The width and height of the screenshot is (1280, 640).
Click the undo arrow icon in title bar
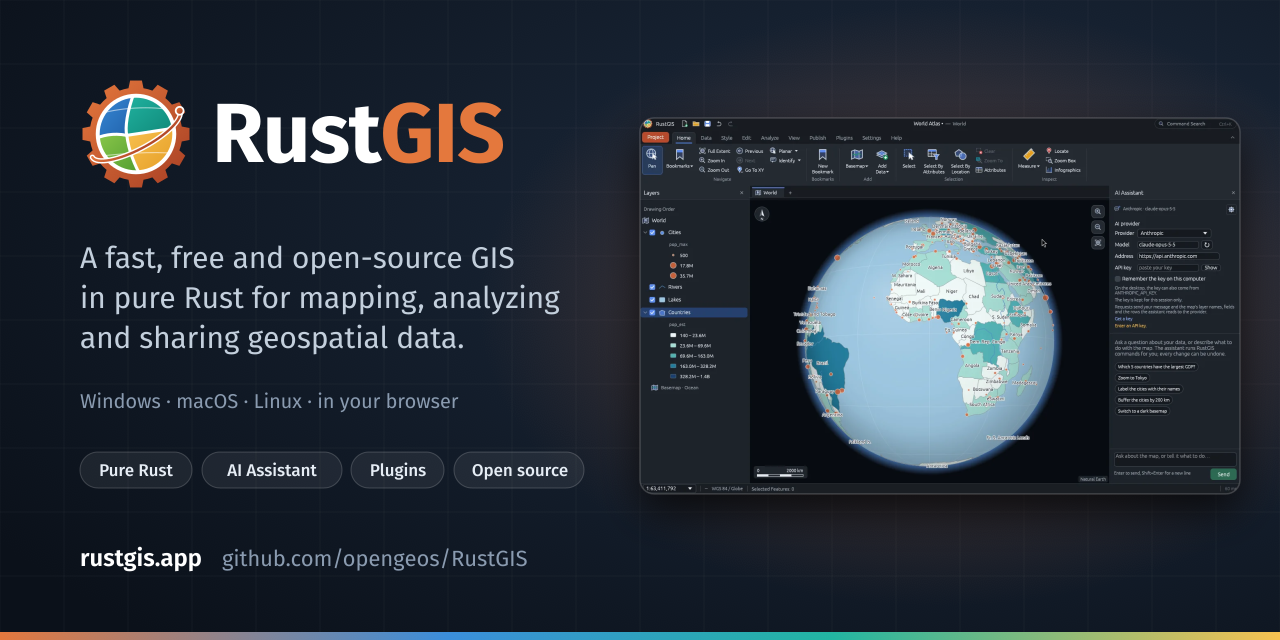pos(719,124)
